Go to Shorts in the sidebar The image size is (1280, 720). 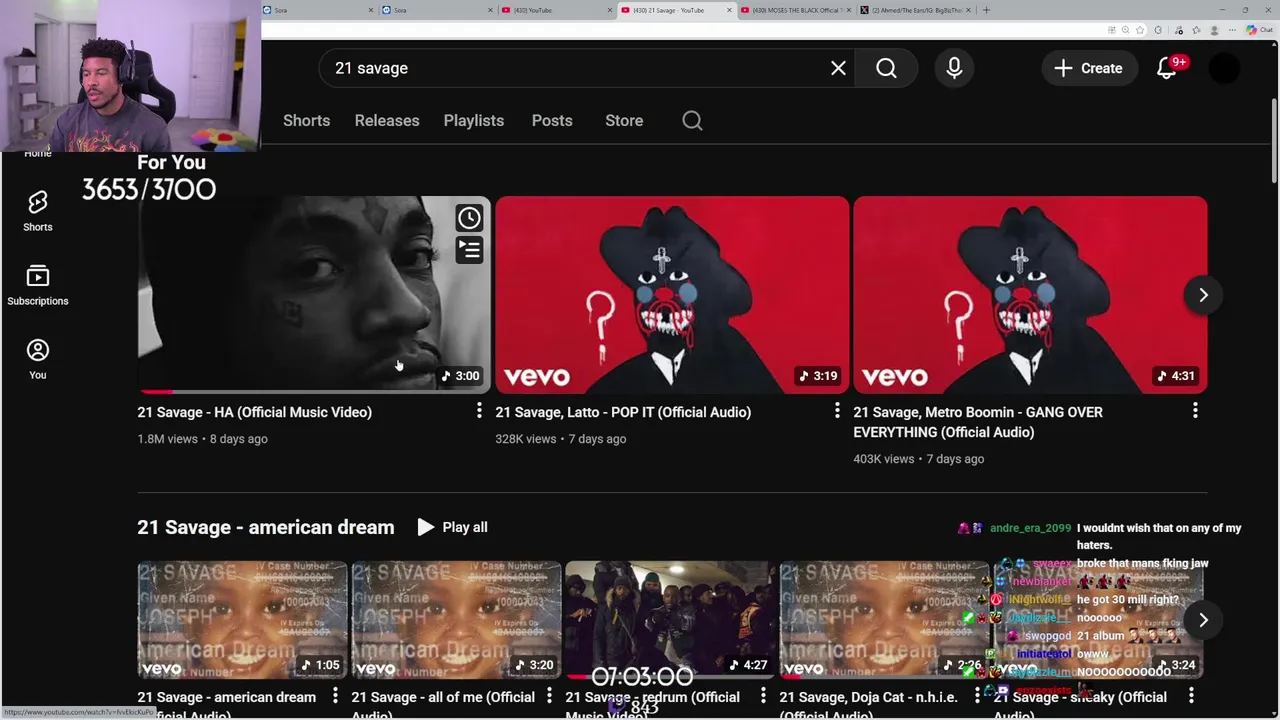[x=38, y=211]
